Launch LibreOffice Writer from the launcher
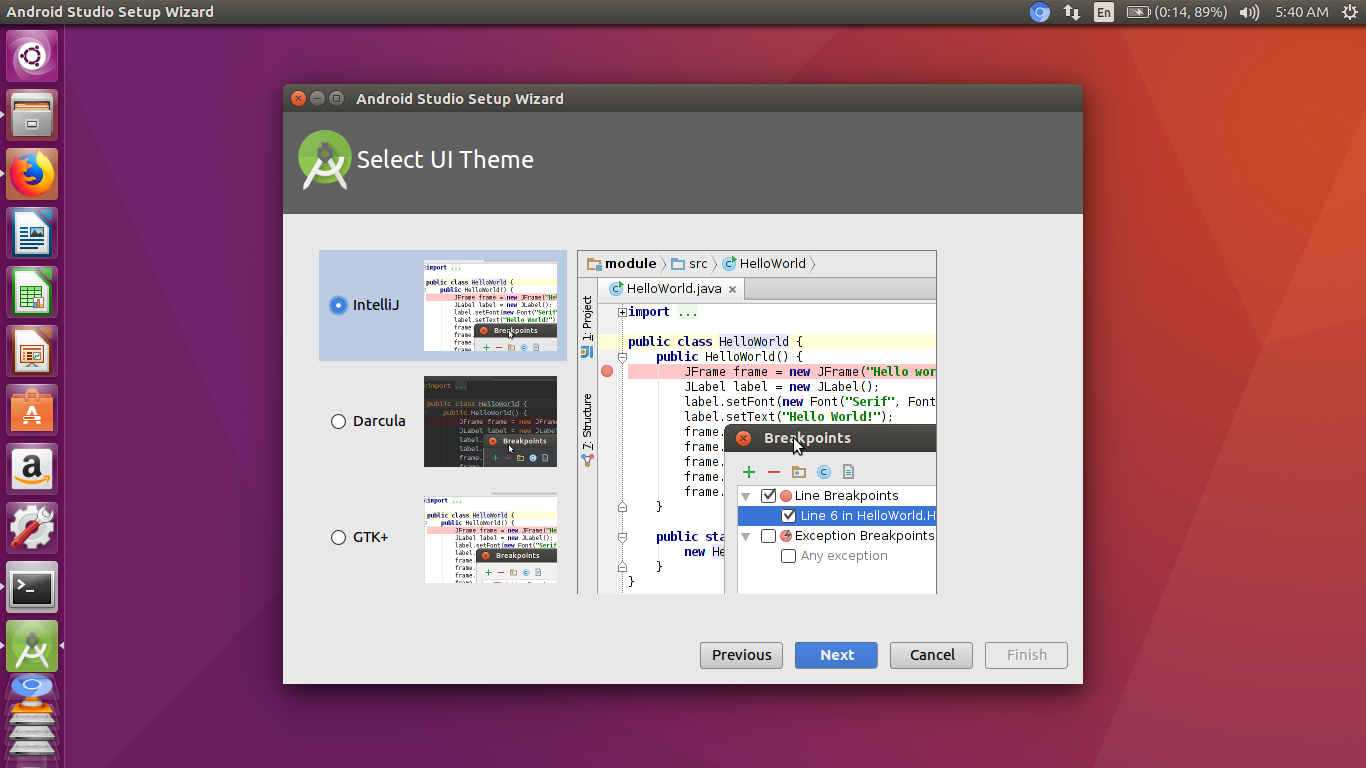Viewport: 1366px width, 768px height. click(32, 233)
